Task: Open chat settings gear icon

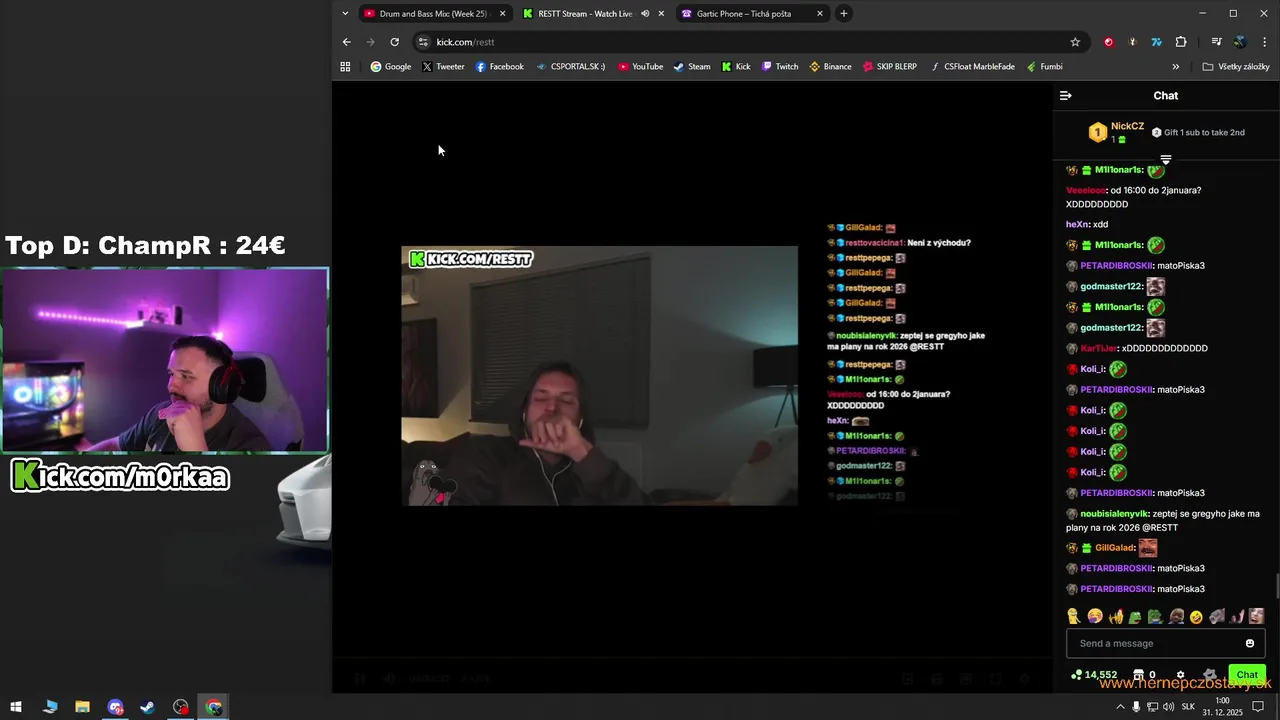Action: (1180, 675)
